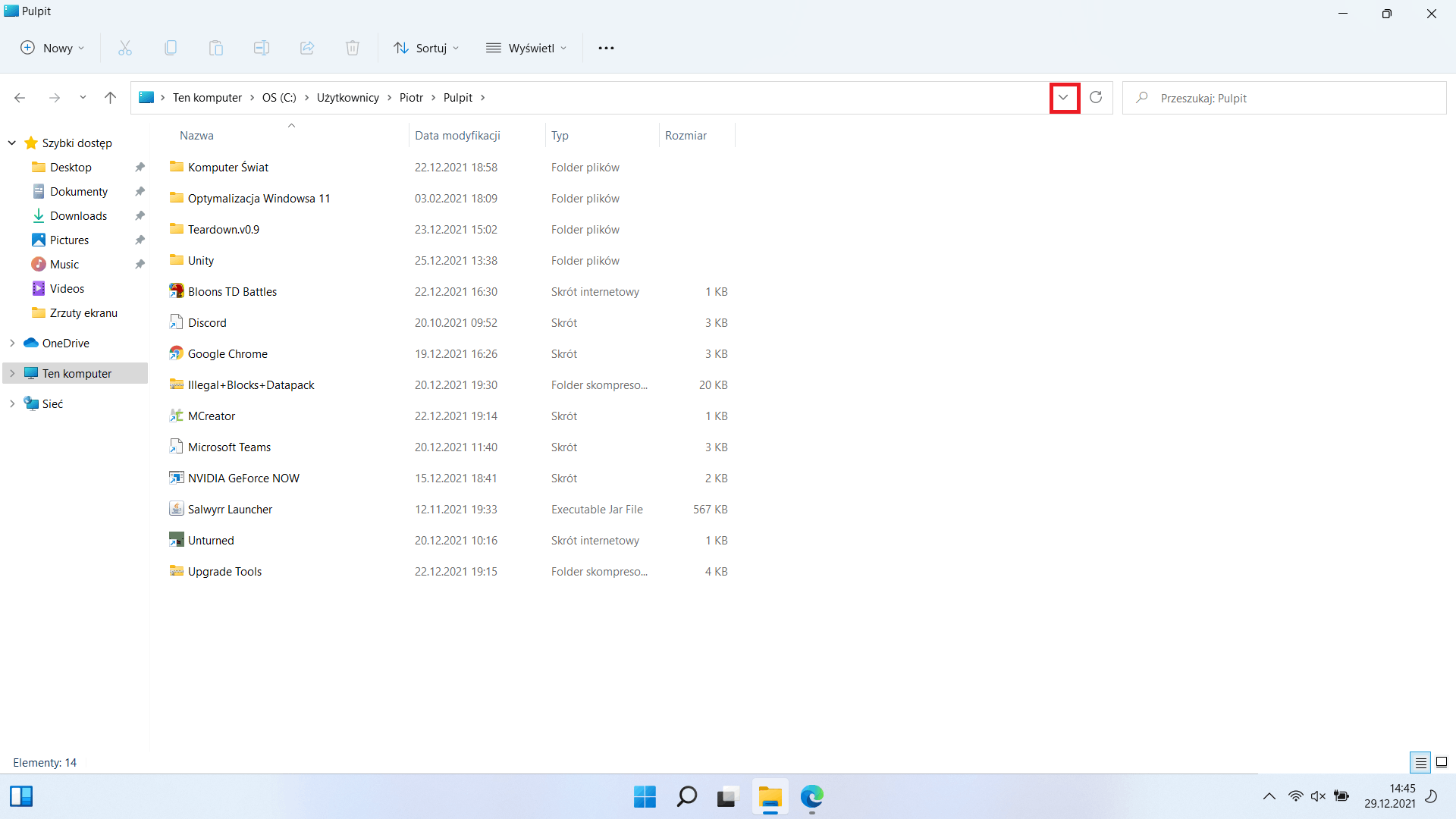This screenshot has width=1456, height=819.
Task: Switch to details view layout icon
Action: [1420, 762]
